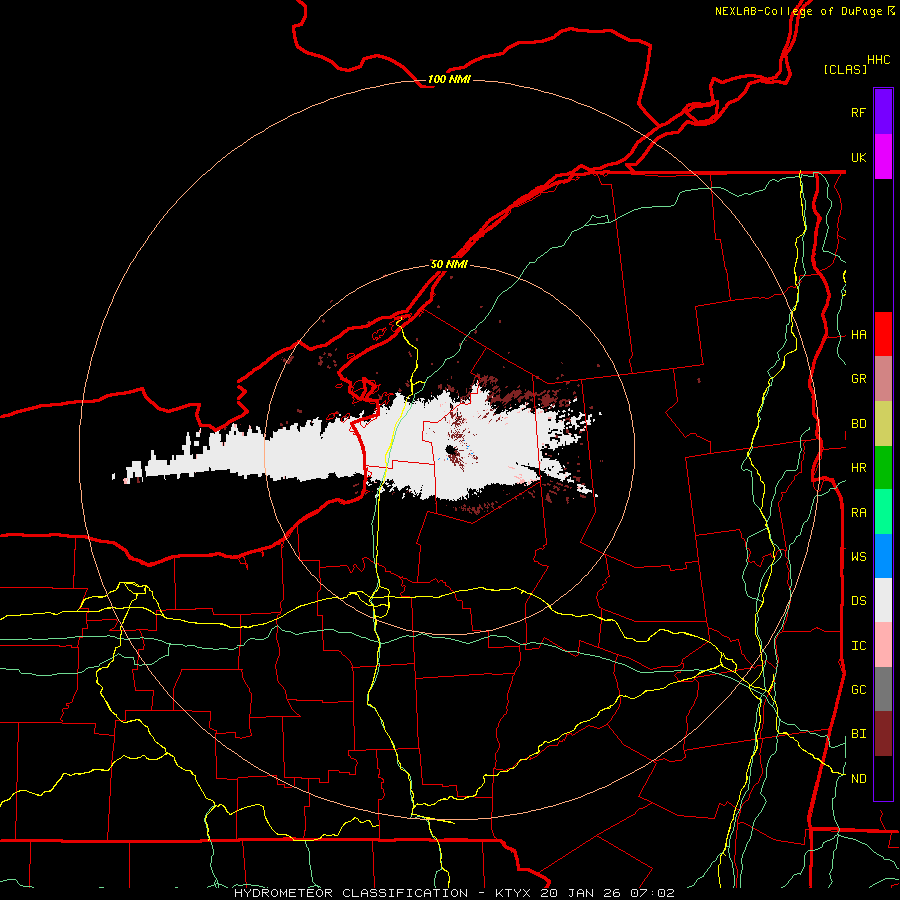
Task: Click the 50 NMI range ring label
Action: [449, 264]
